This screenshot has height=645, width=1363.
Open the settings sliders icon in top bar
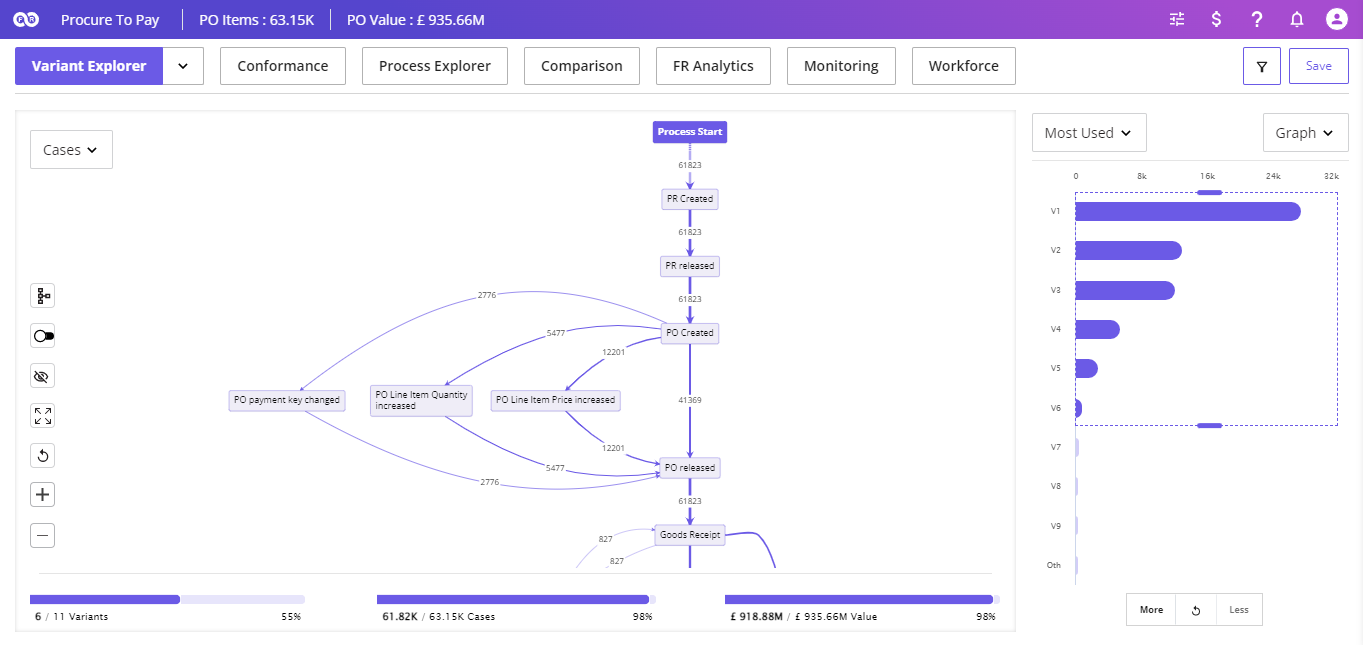coord(1176,19)
